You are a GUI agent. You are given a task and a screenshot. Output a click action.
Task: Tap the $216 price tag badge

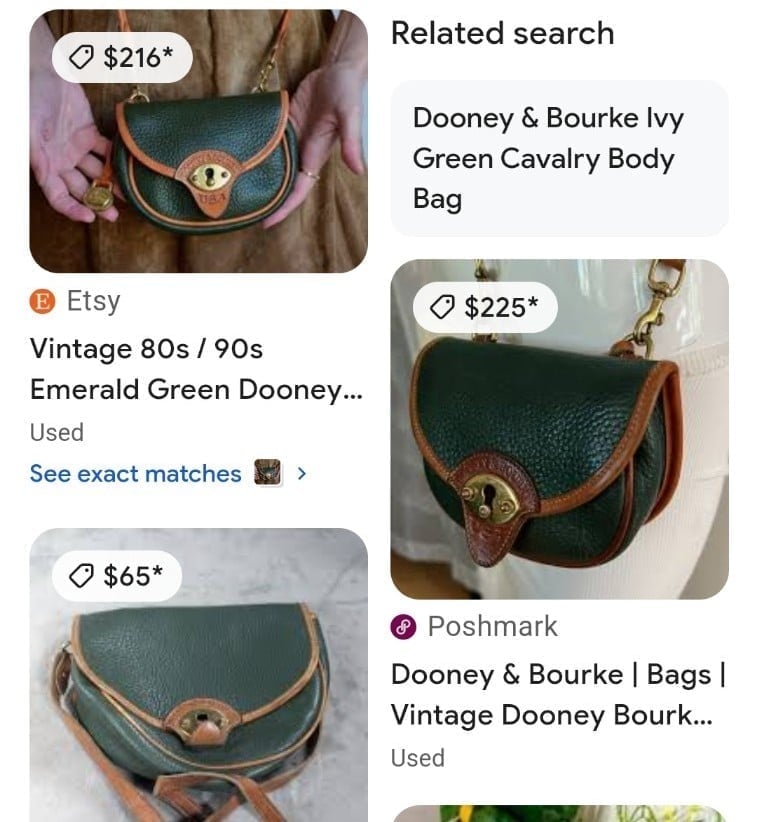122,57
